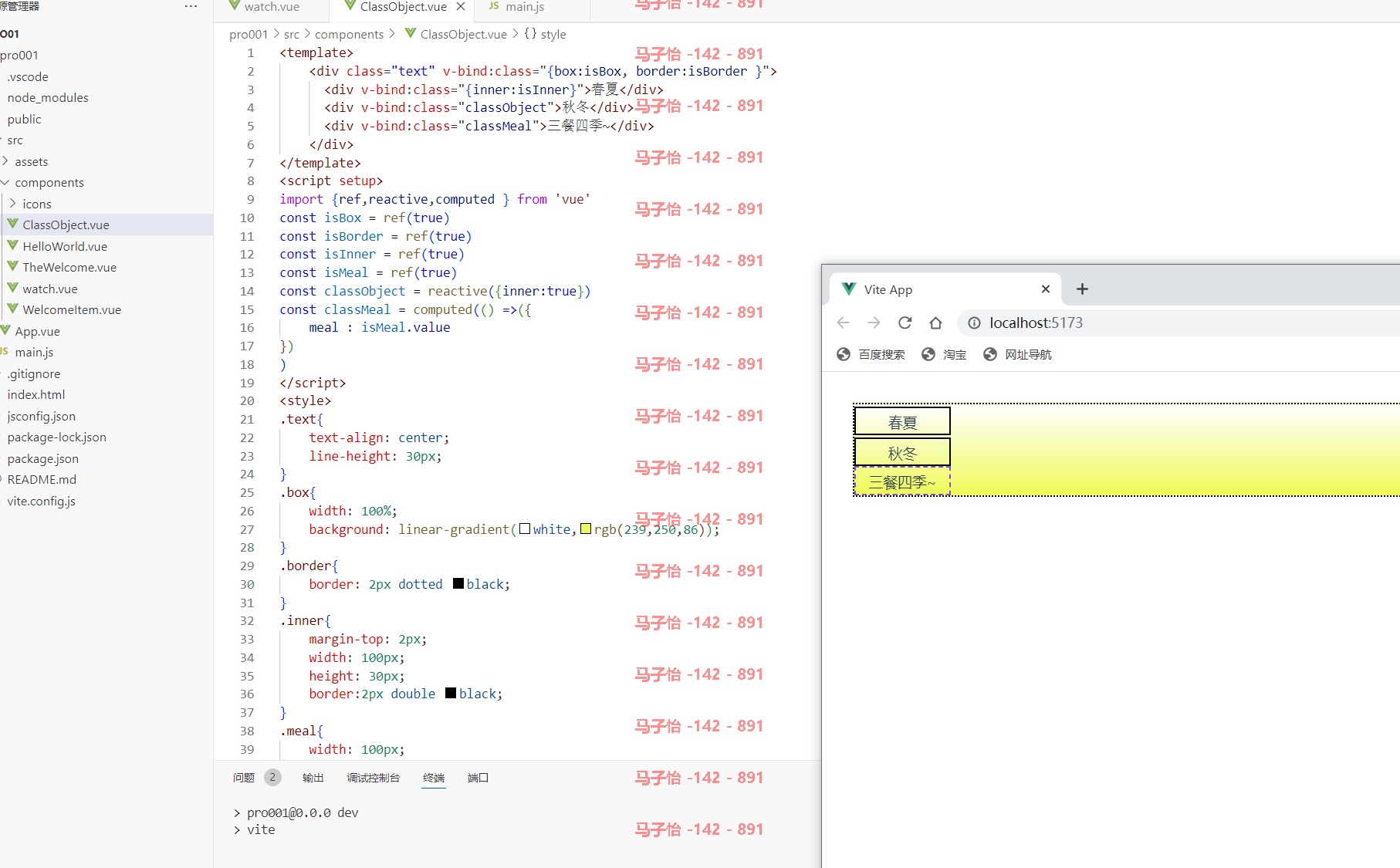Click the pro001 breadcrumb segment
The image size is (1400, 868).
[249, 34]
